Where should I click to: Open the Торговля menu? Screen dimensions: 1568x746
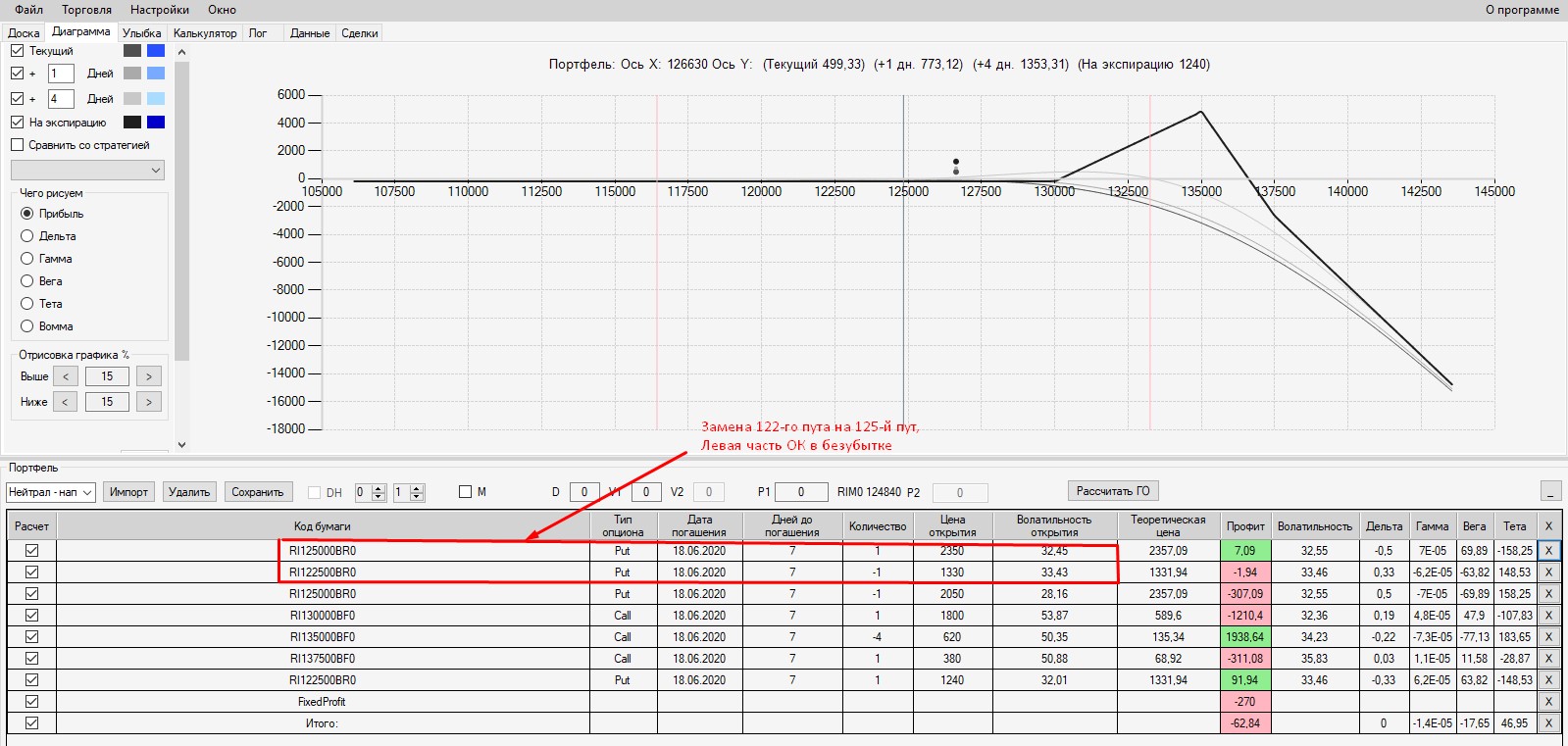[x=86, y=10]
